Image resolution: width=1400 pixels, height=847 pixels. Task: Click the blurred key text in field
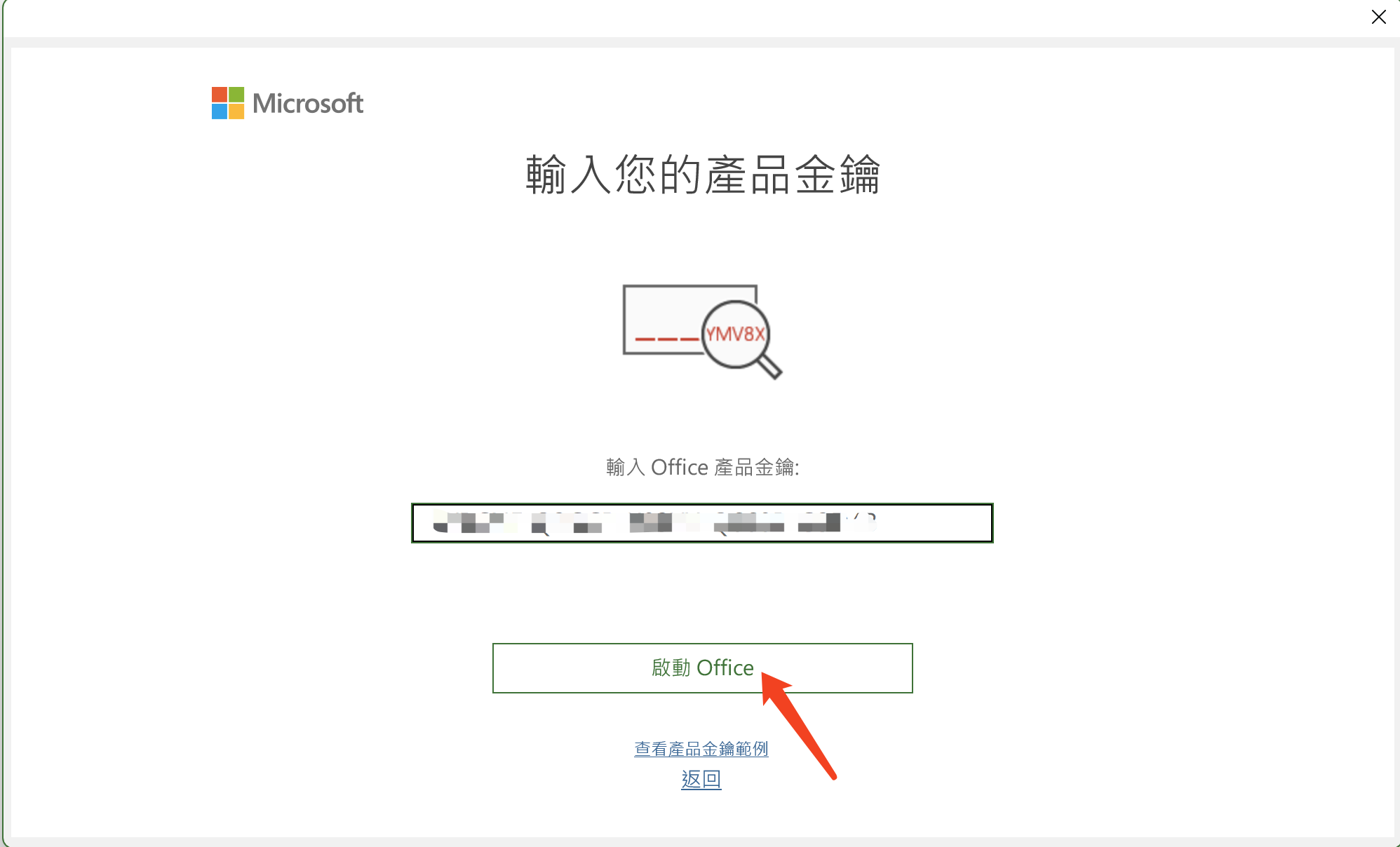tap(654, 523)
